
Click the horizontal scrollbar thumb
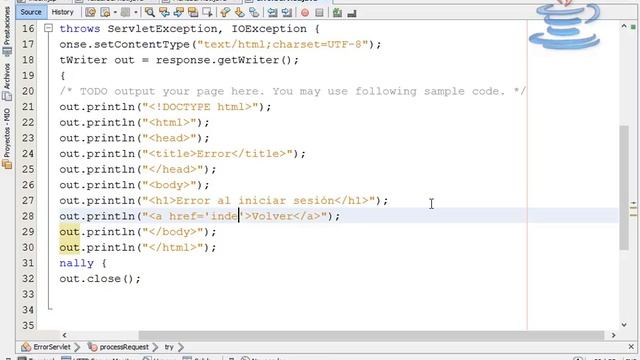pos(371,335)
